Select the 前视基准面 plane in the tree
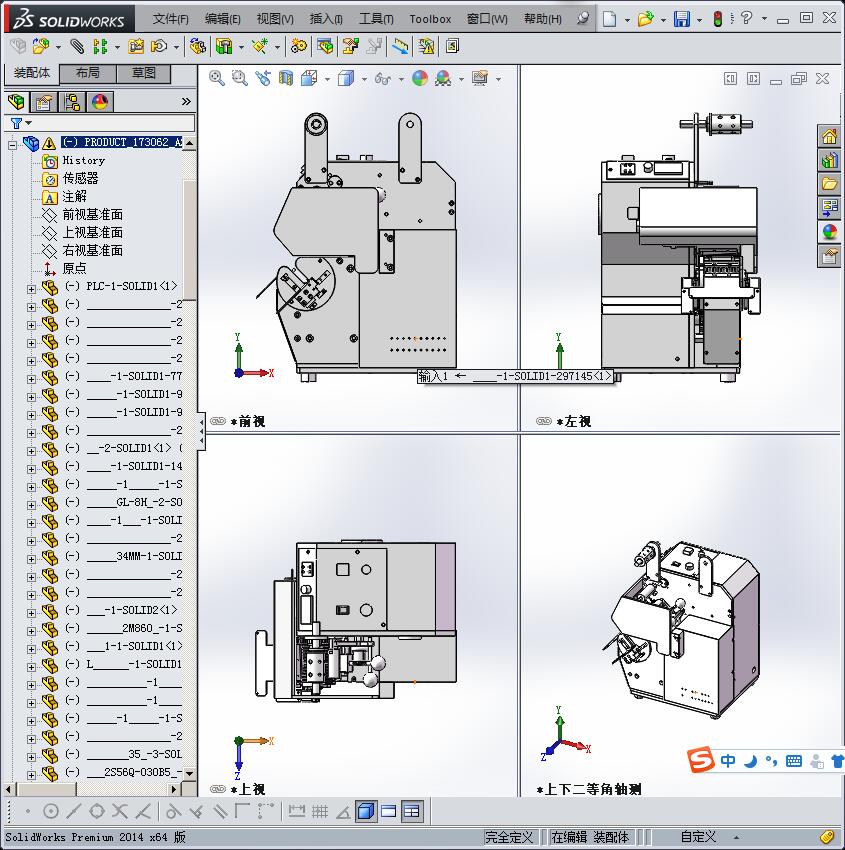This screenshot has width=845, height=850. pyautogui.click(x=92, y=215)
